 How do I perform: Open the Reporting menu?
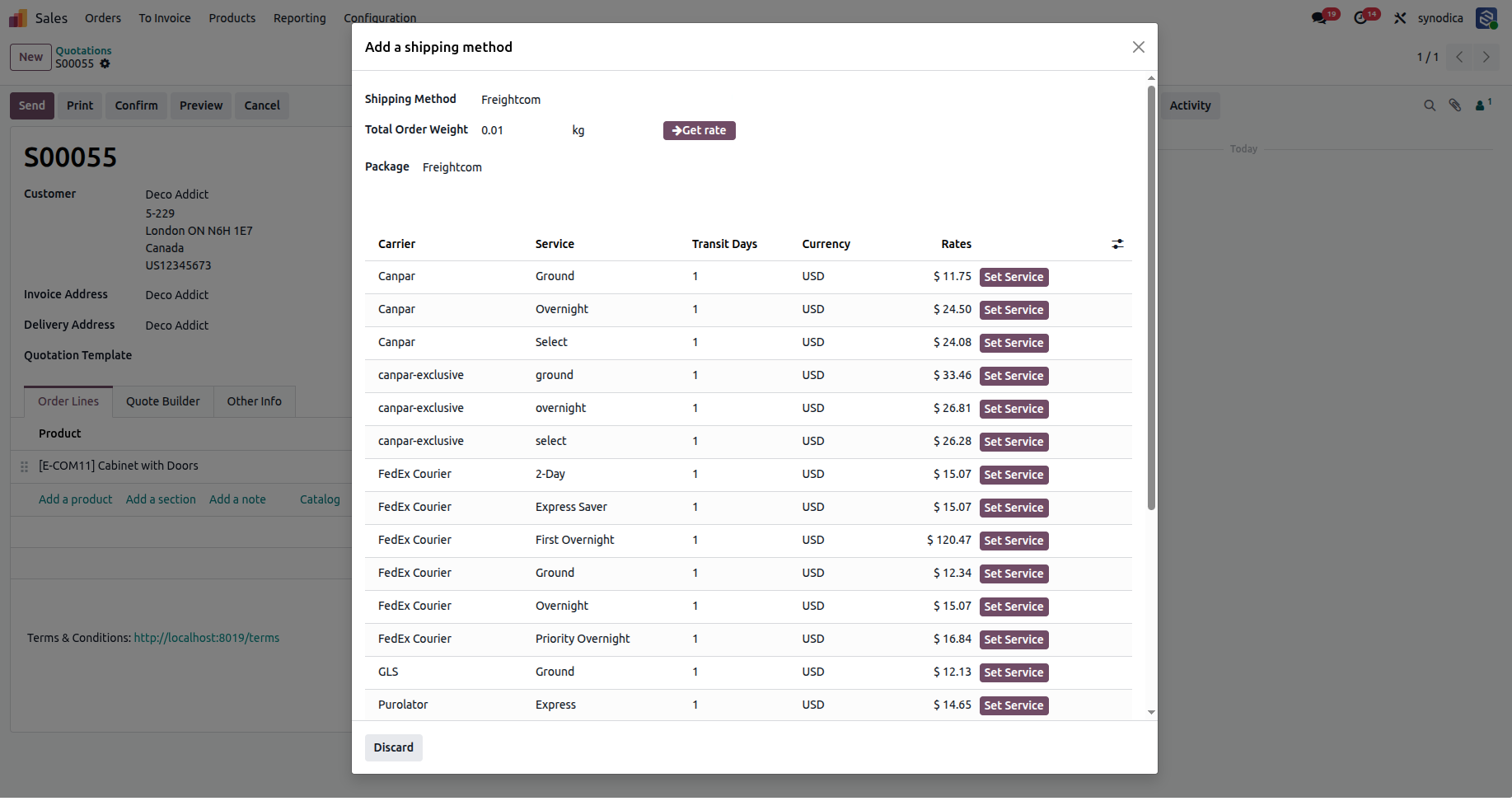click(300, 18)
